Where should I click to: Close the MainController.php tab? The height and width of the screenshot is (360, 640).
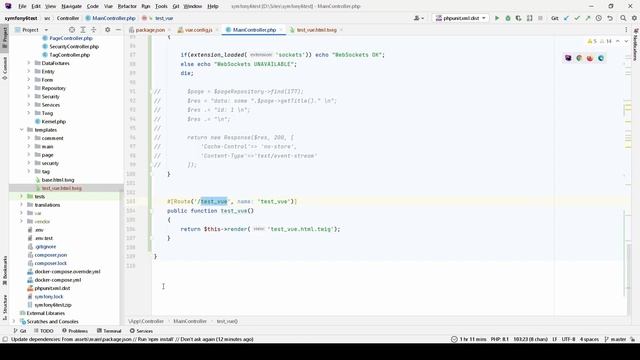282,30
